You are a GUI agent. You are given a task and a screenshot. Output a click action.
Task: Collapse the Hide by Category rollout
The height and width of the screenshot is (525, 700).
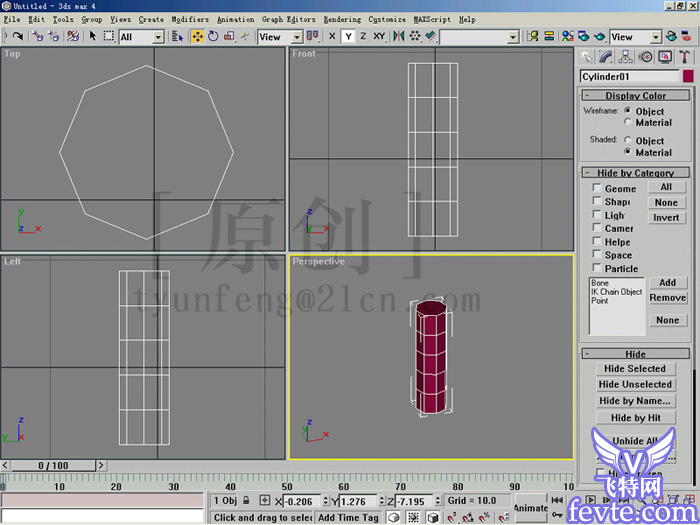coord(636,173)
